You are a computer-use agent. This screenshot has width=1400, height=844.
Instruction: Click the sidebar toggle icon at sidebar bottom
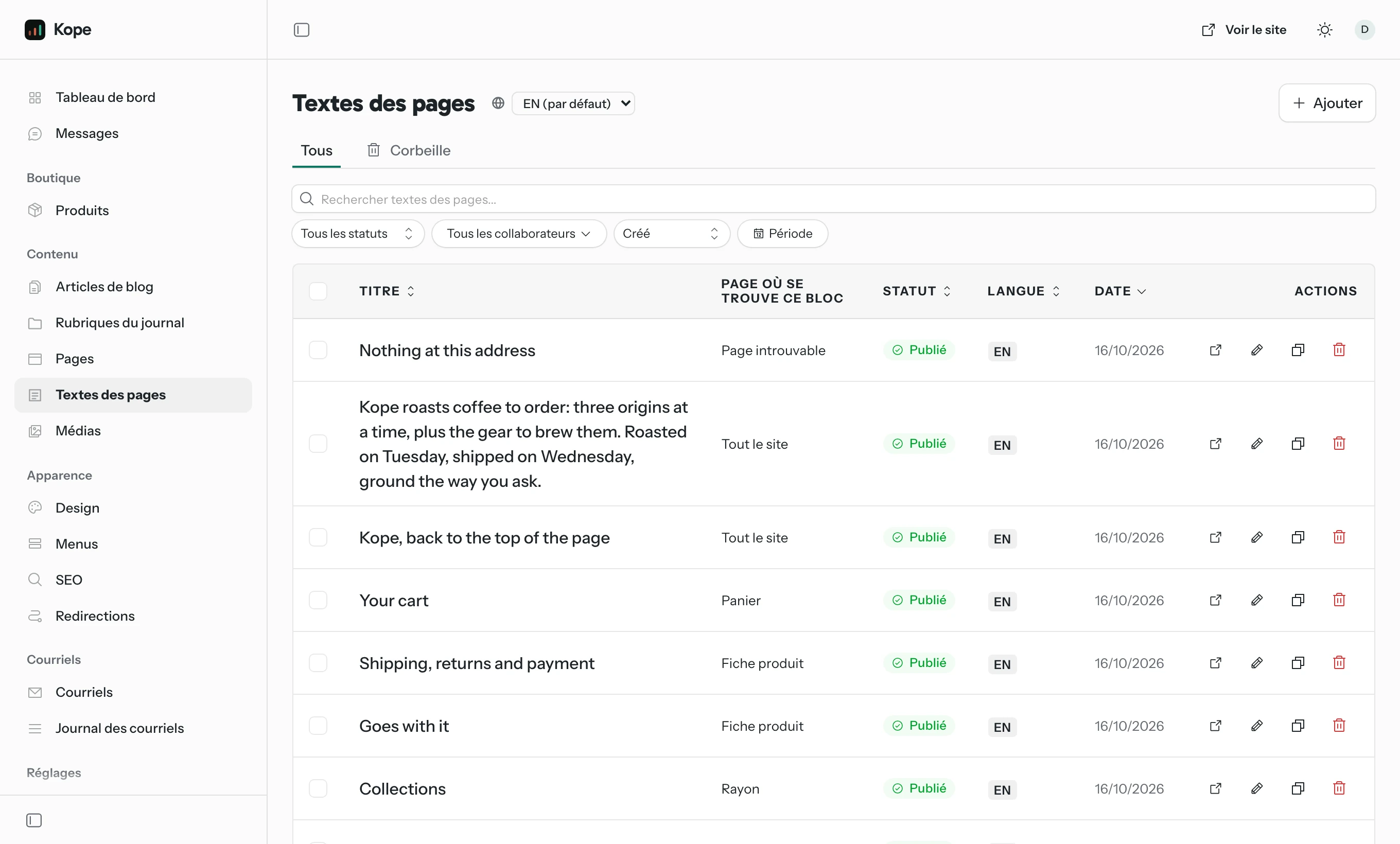click(x=34, y=820)
